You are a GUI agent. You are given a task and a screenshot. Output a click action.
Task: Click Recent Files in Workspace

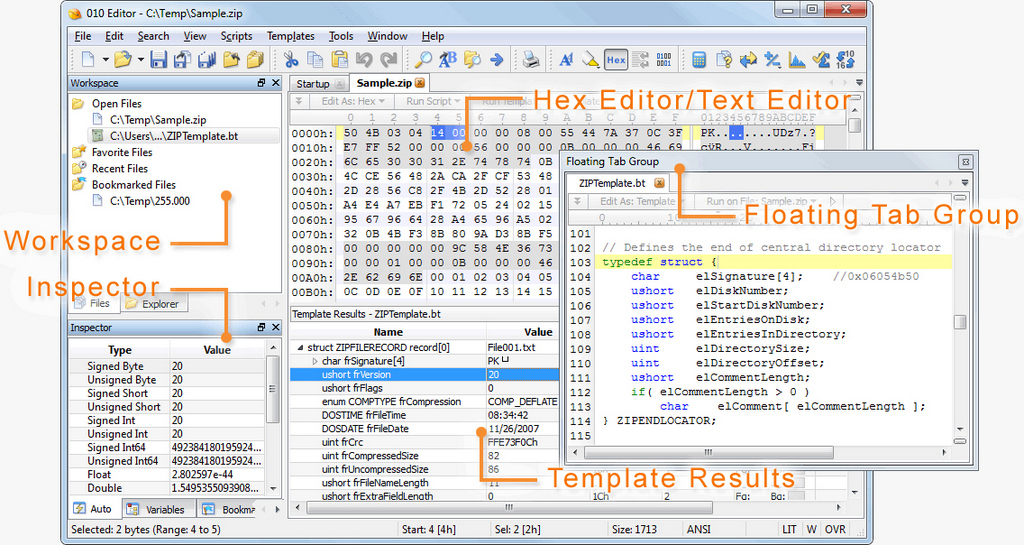[120, 168]
